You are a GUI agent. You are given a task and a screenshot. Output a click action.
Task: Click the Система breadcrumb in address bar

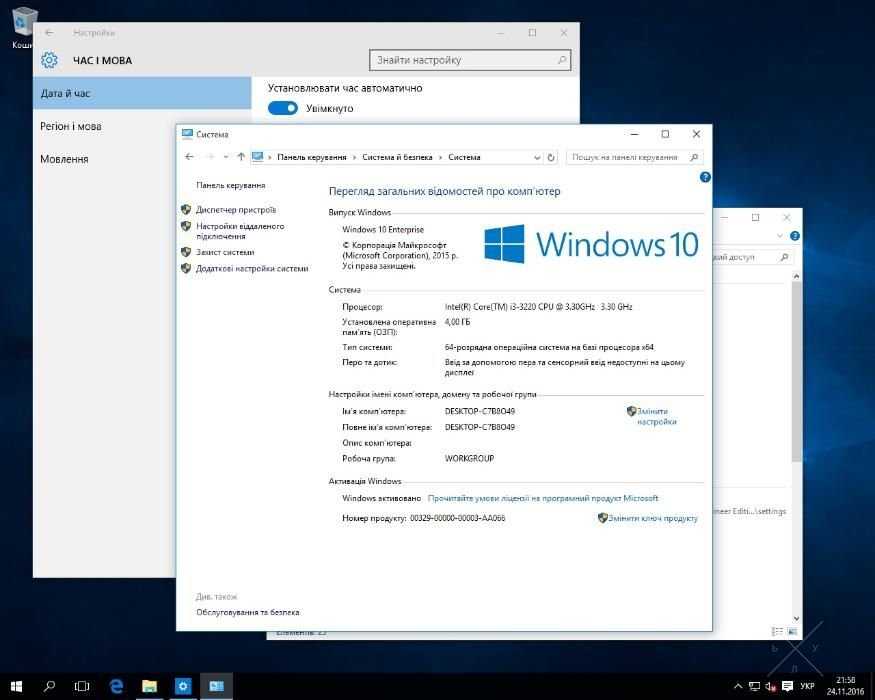(464, 157)
